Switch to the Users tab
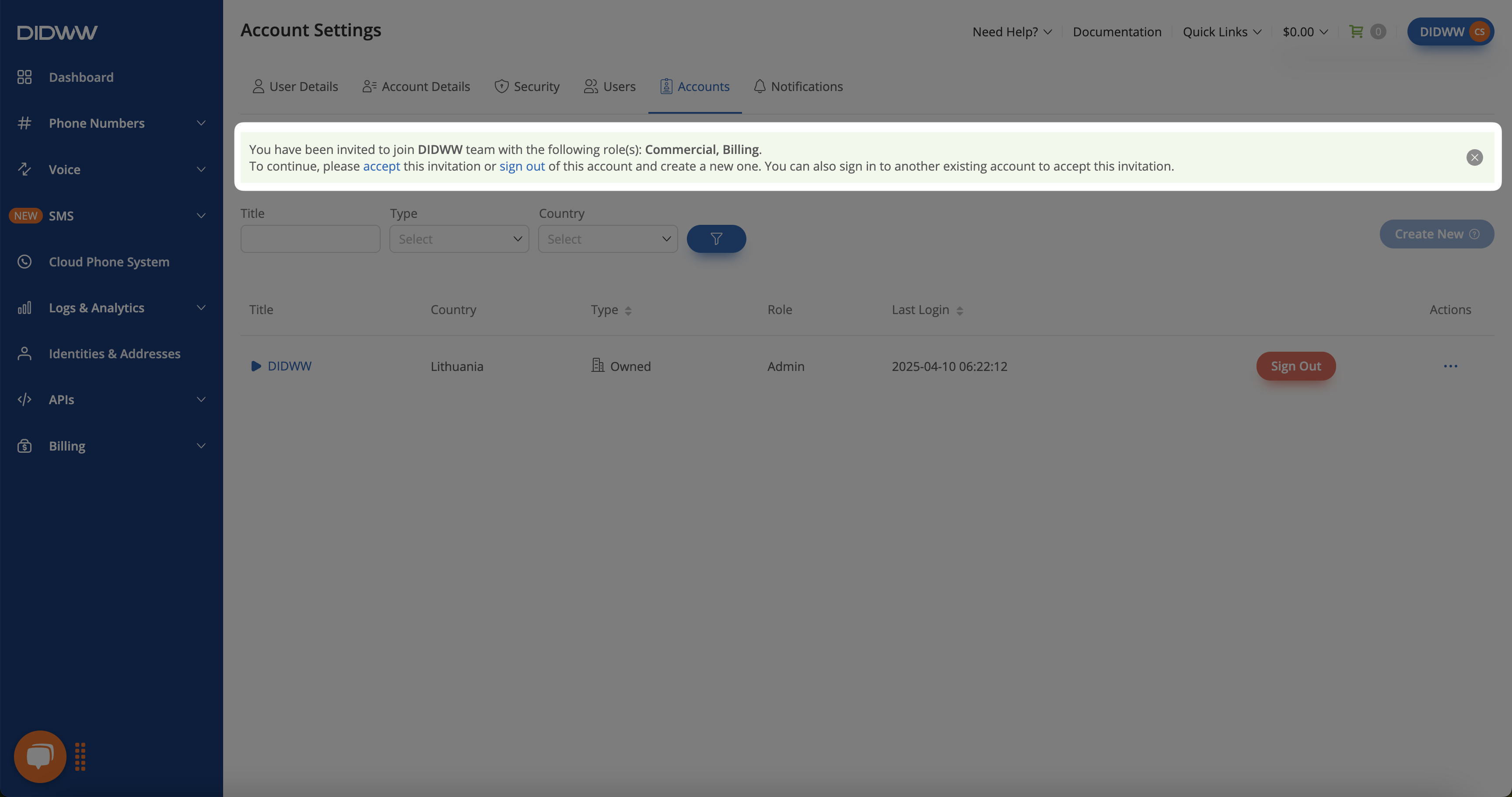This screenshot has width=1512, height=797. click(x=609, y=86)
